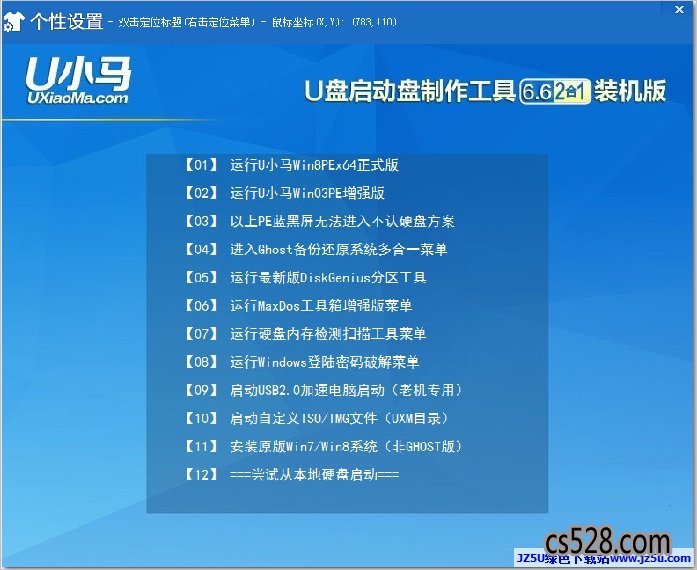Close the 个性设置 window
The height and width of the screenshot is (570, 697).
click(x=680, y=9)
